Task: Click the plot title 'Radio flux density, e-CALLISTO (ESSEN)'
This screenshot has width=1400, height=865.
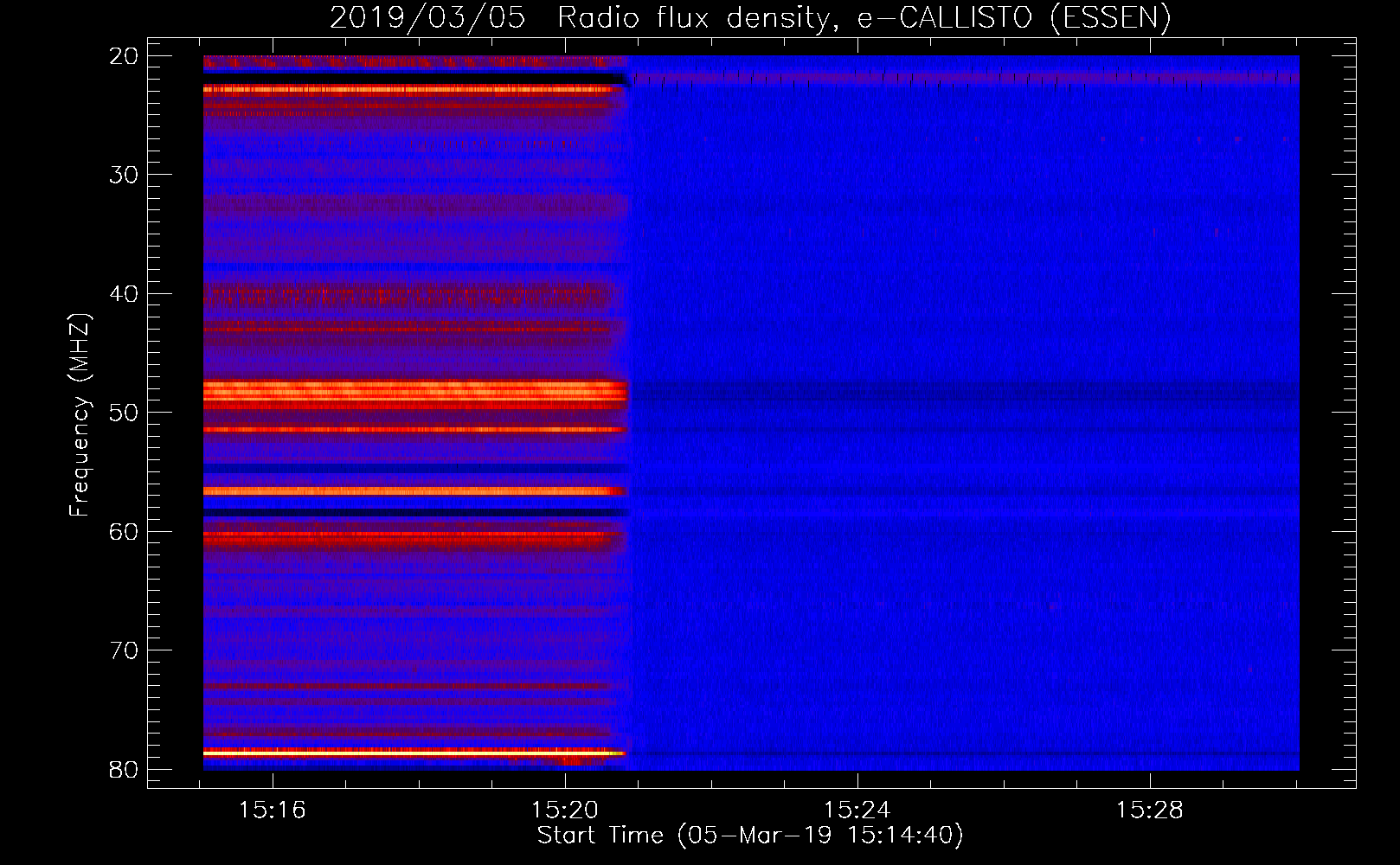Action: (864, 18)
